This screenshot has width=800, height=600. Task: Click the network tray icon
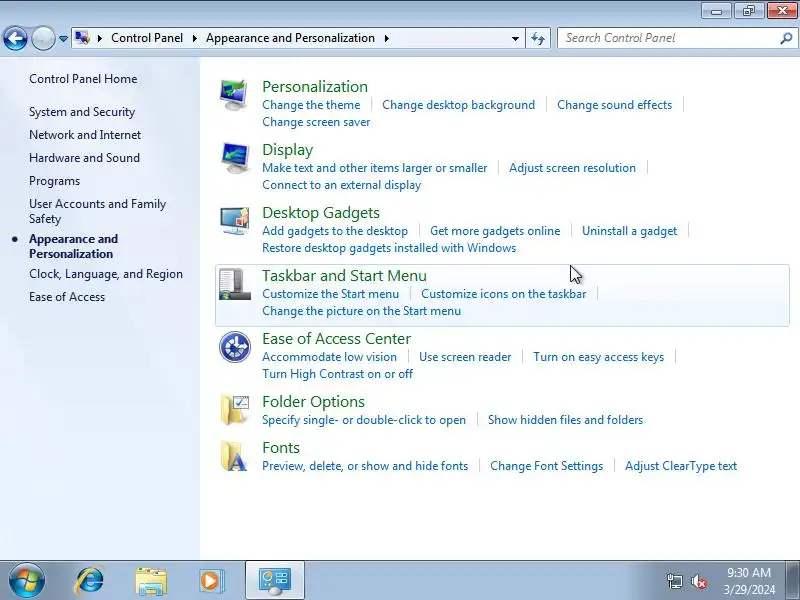(x=674, y=581)
